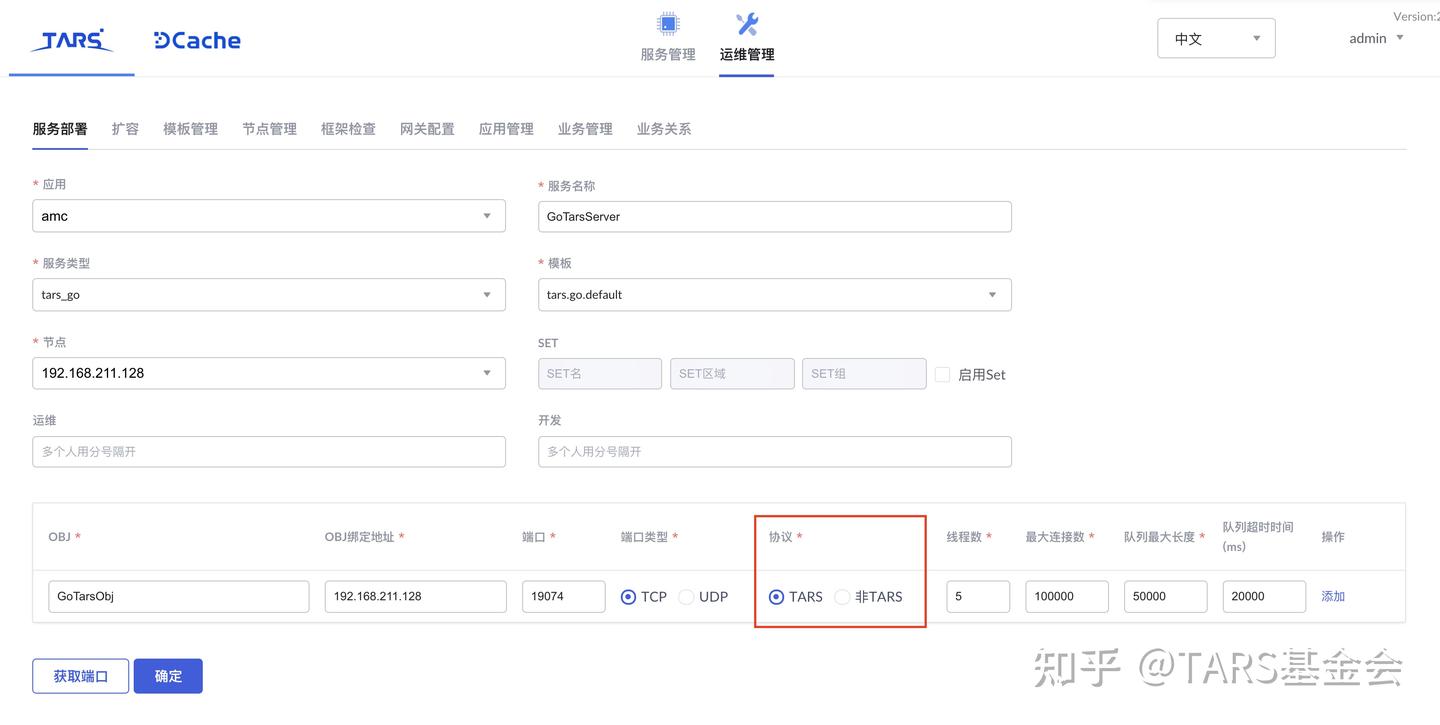Expand the admin account menu
The height and width of the screenshot is (725, 1440).
[1375, 38]
